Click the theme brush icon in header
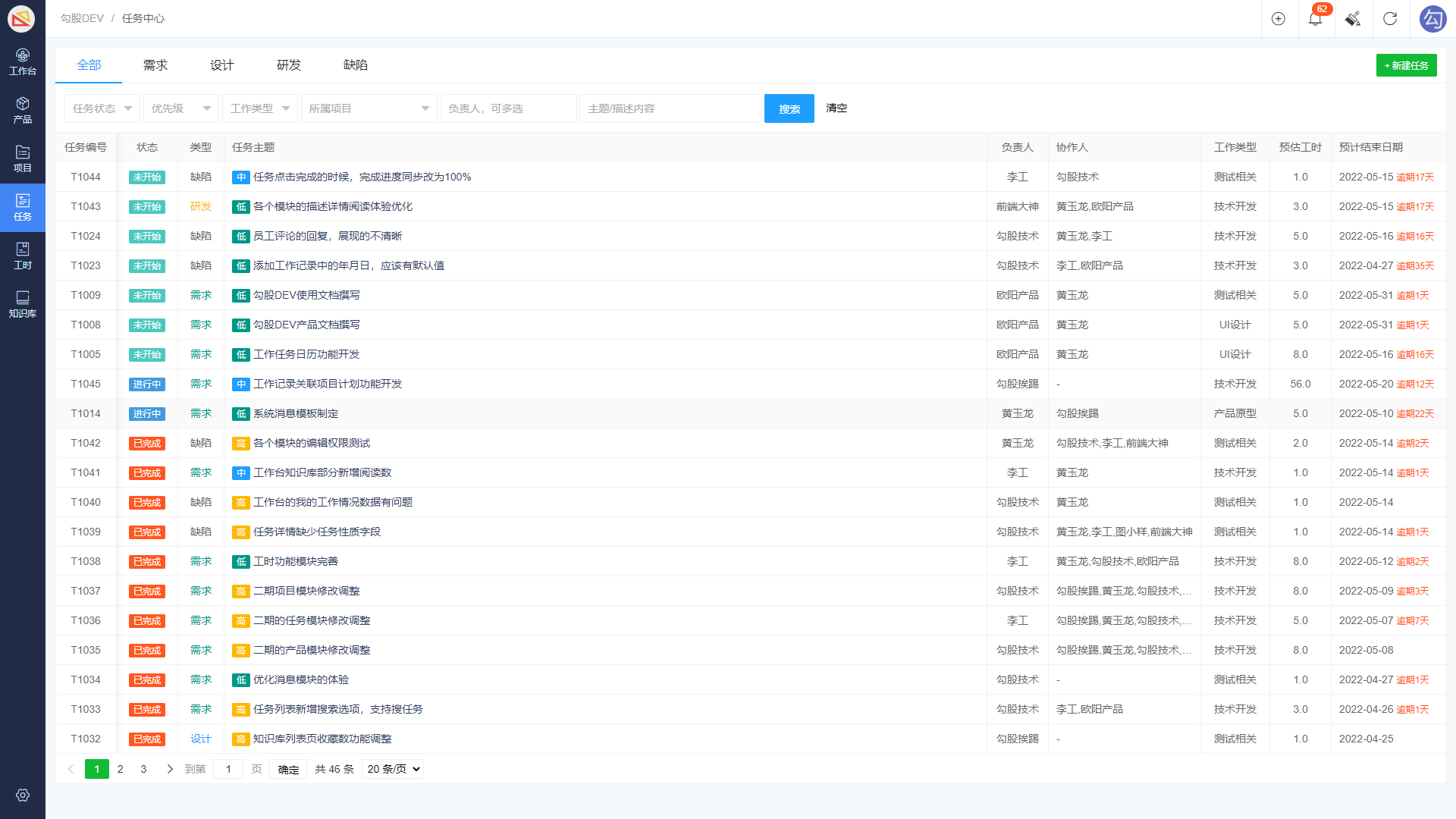 pyautogui.click(x=1353, y=19)
